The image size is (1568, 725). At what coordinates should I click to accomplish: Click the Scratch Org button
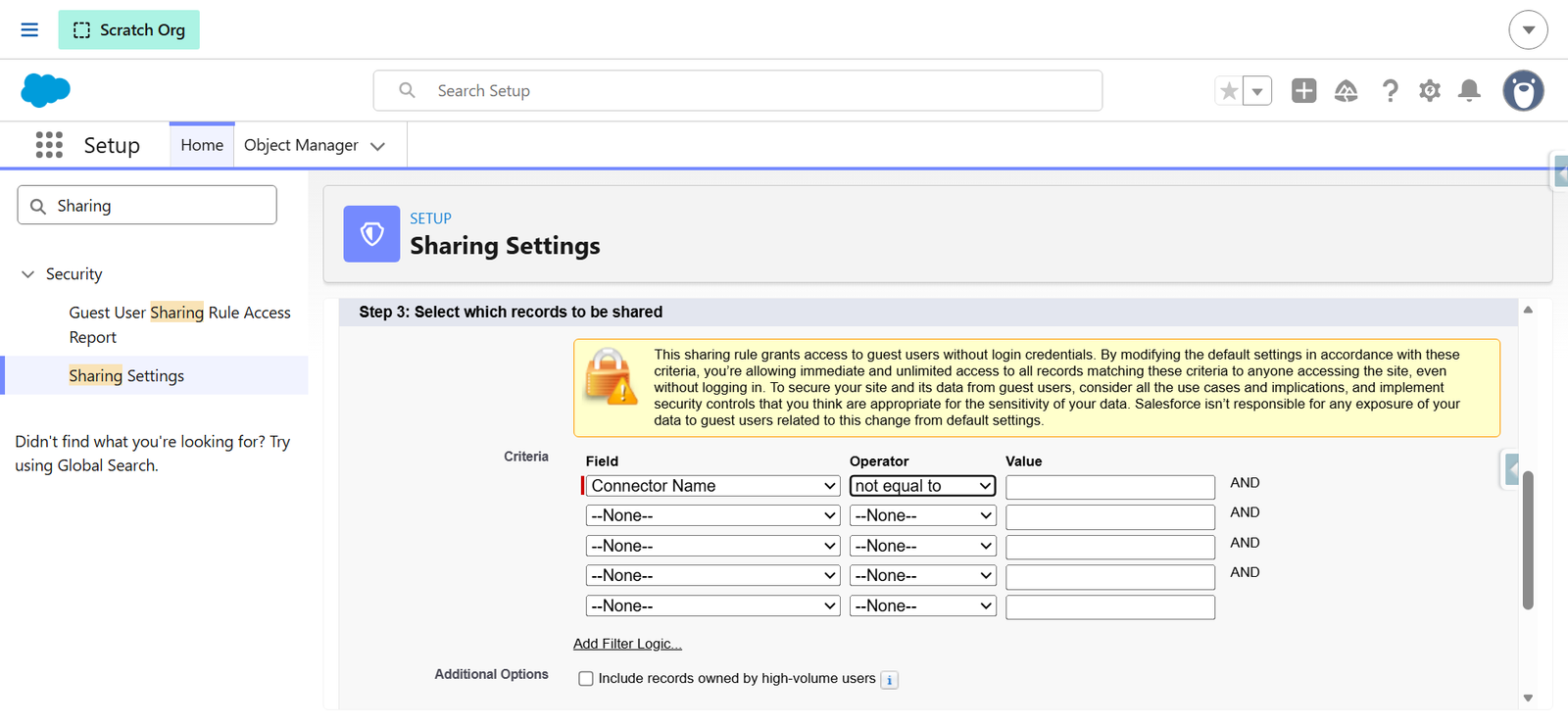coord(128,29)
